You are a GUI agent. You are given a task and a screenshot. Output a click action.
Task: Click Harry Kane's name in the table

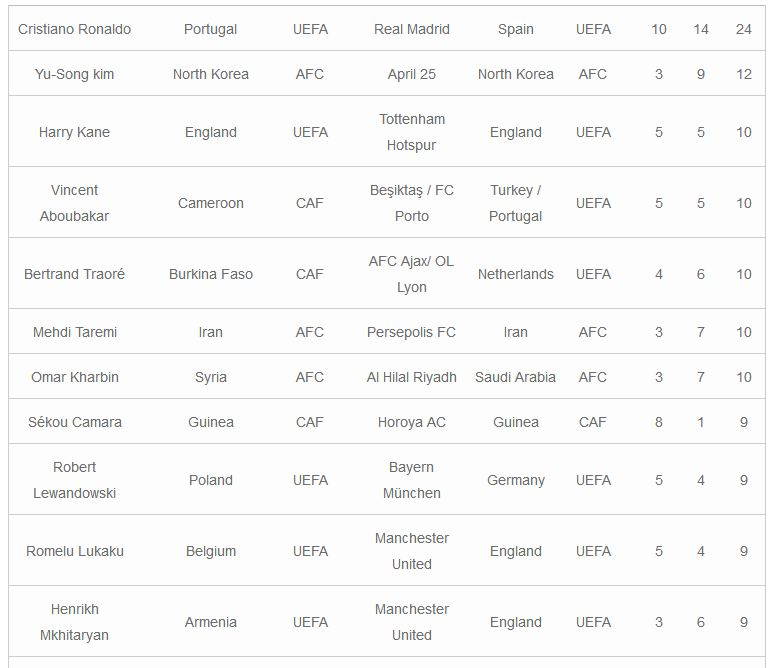(x=75, y=132)
